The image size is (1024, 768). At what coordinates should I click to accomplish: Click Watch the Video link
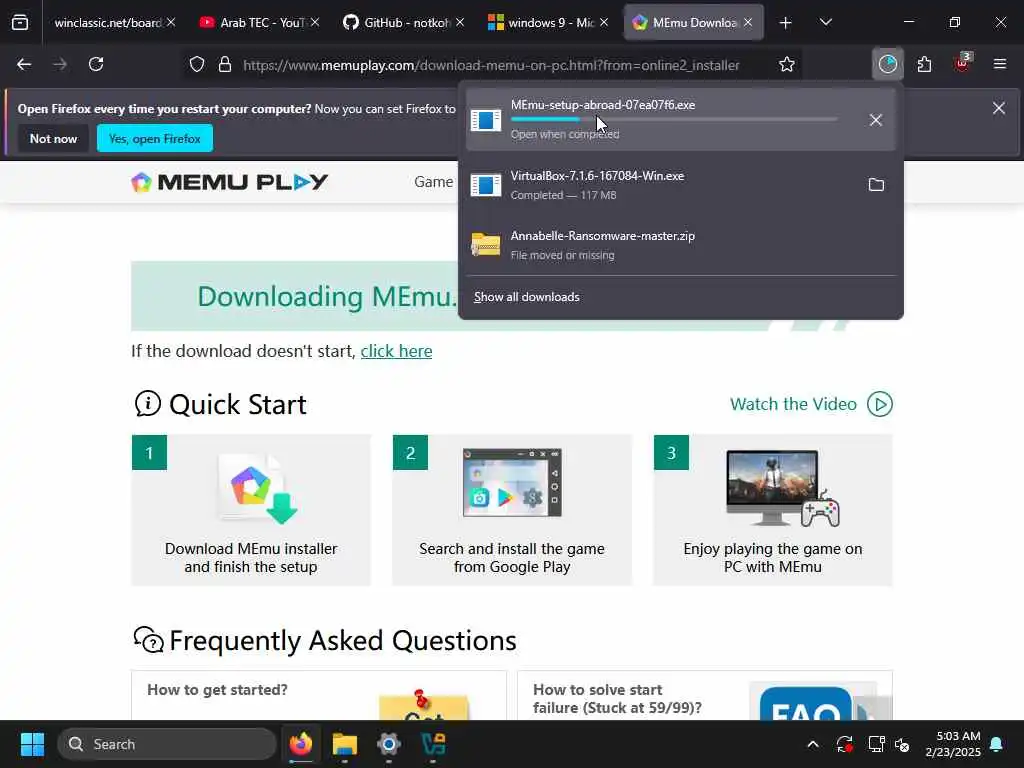pos(793,404)
